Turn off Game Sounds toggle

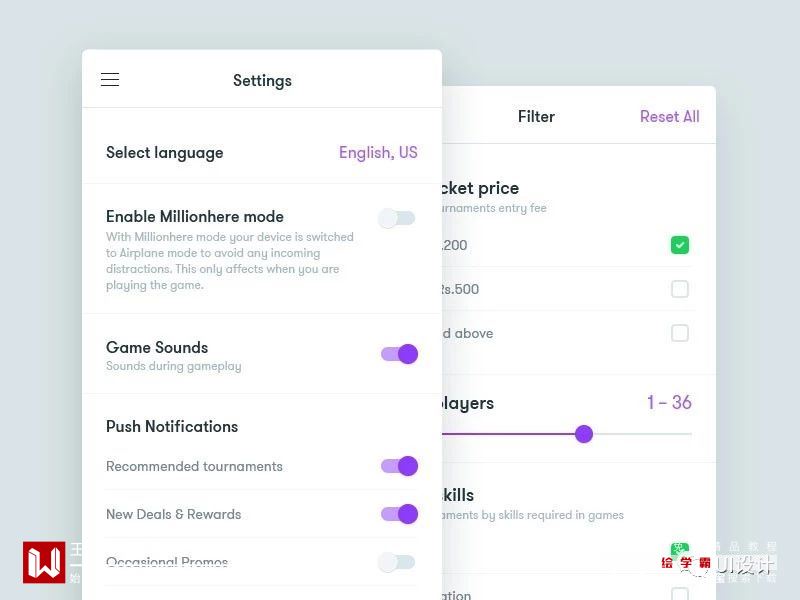(x=399, y=354)
